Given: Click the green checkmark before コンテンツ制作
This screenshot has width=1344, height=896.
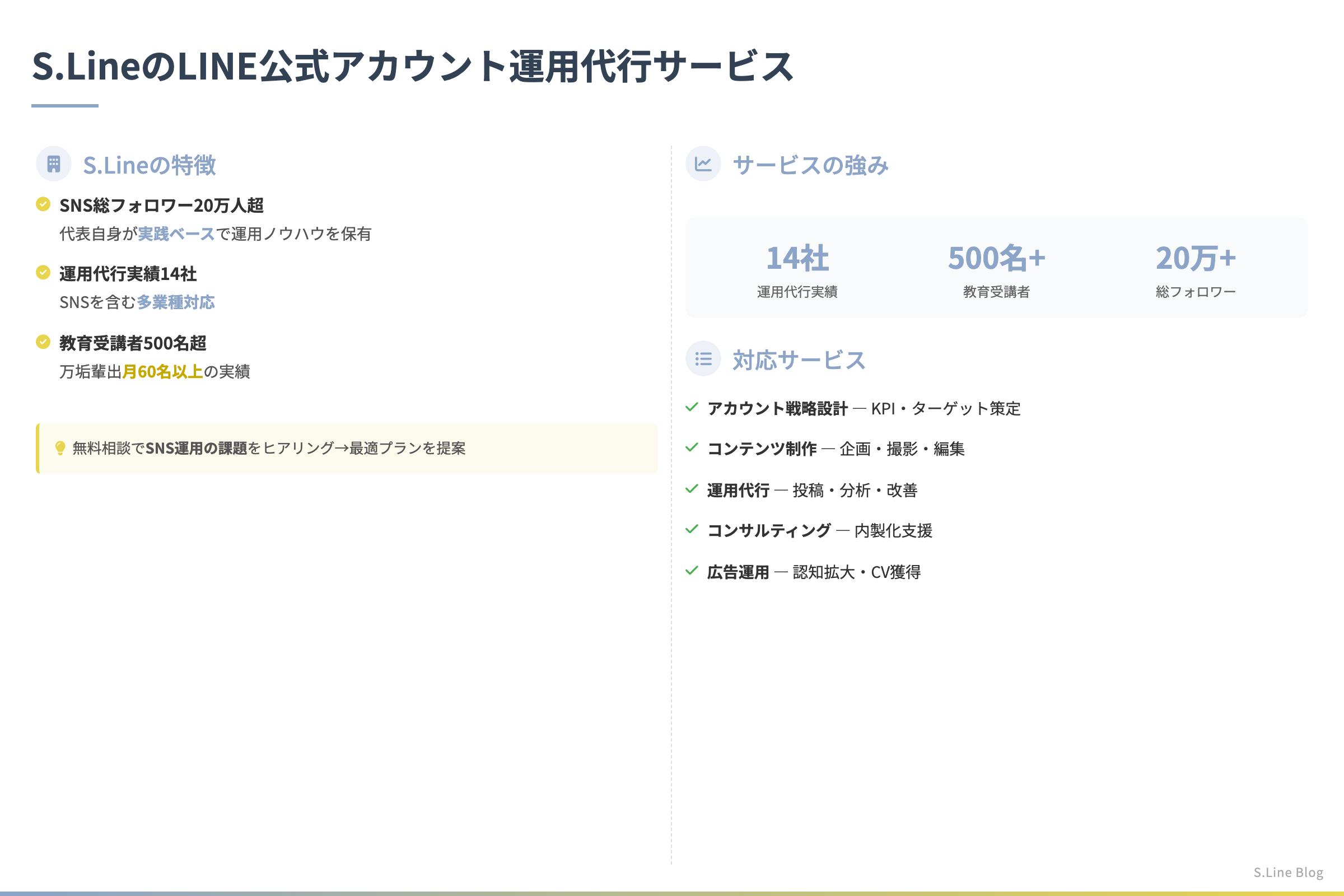Looking at the screenshot, I should coord(692,447).
